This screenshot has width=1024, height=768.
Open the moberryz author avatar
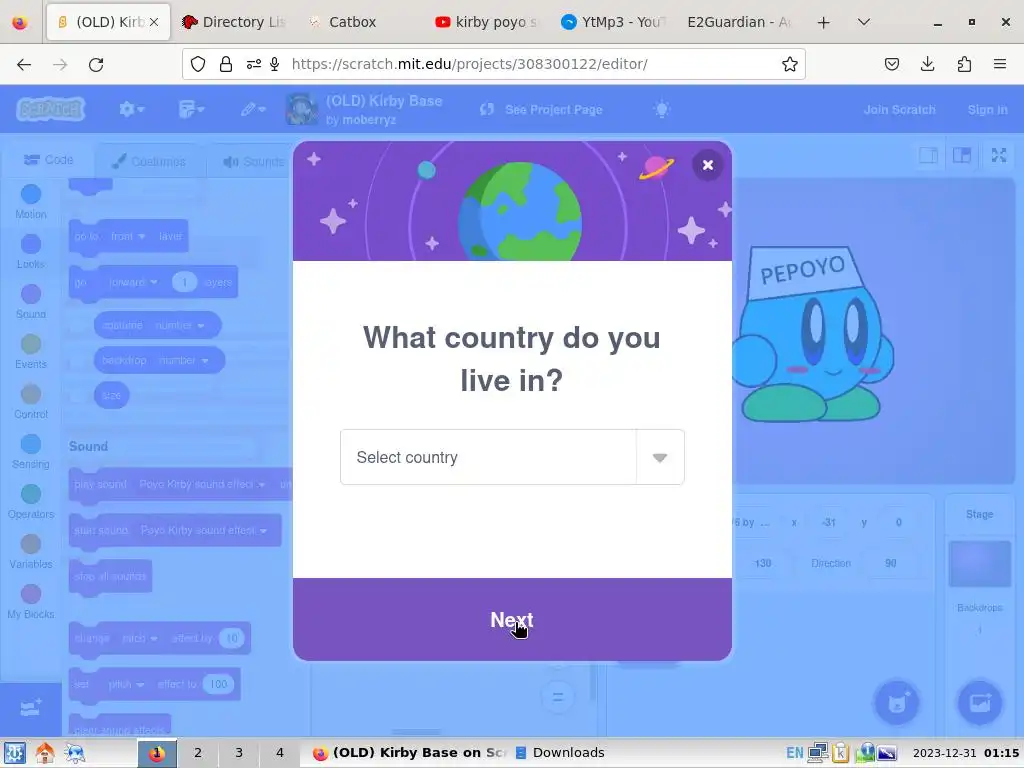[302, 109]
